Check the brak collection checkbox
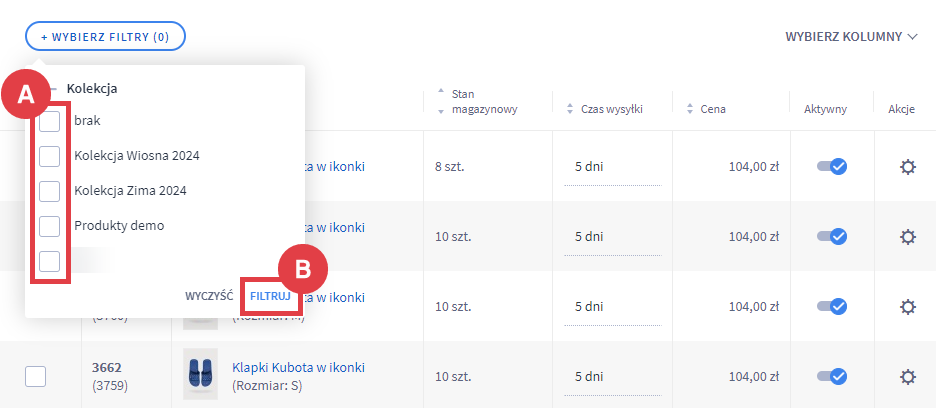 49,121
